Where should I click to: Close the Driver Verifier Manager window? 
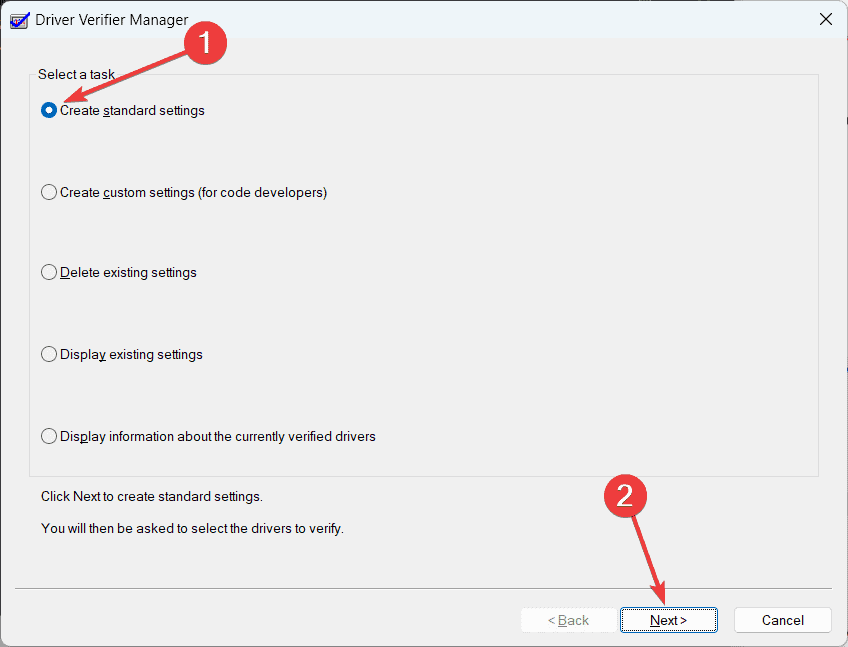click(x=826, y=19)
